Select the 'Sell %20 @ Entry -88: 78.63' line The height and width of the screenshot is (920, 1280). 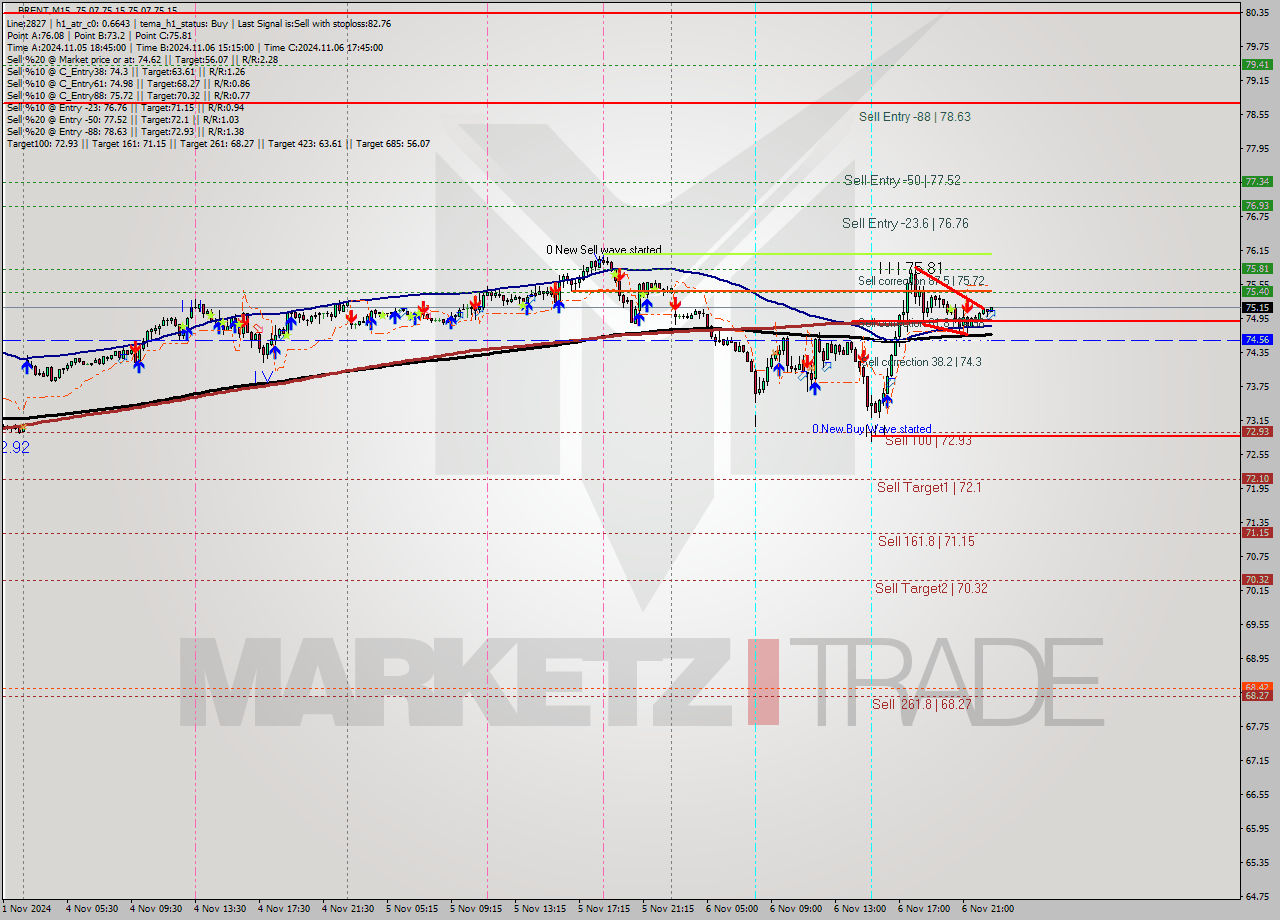(125, 131)
